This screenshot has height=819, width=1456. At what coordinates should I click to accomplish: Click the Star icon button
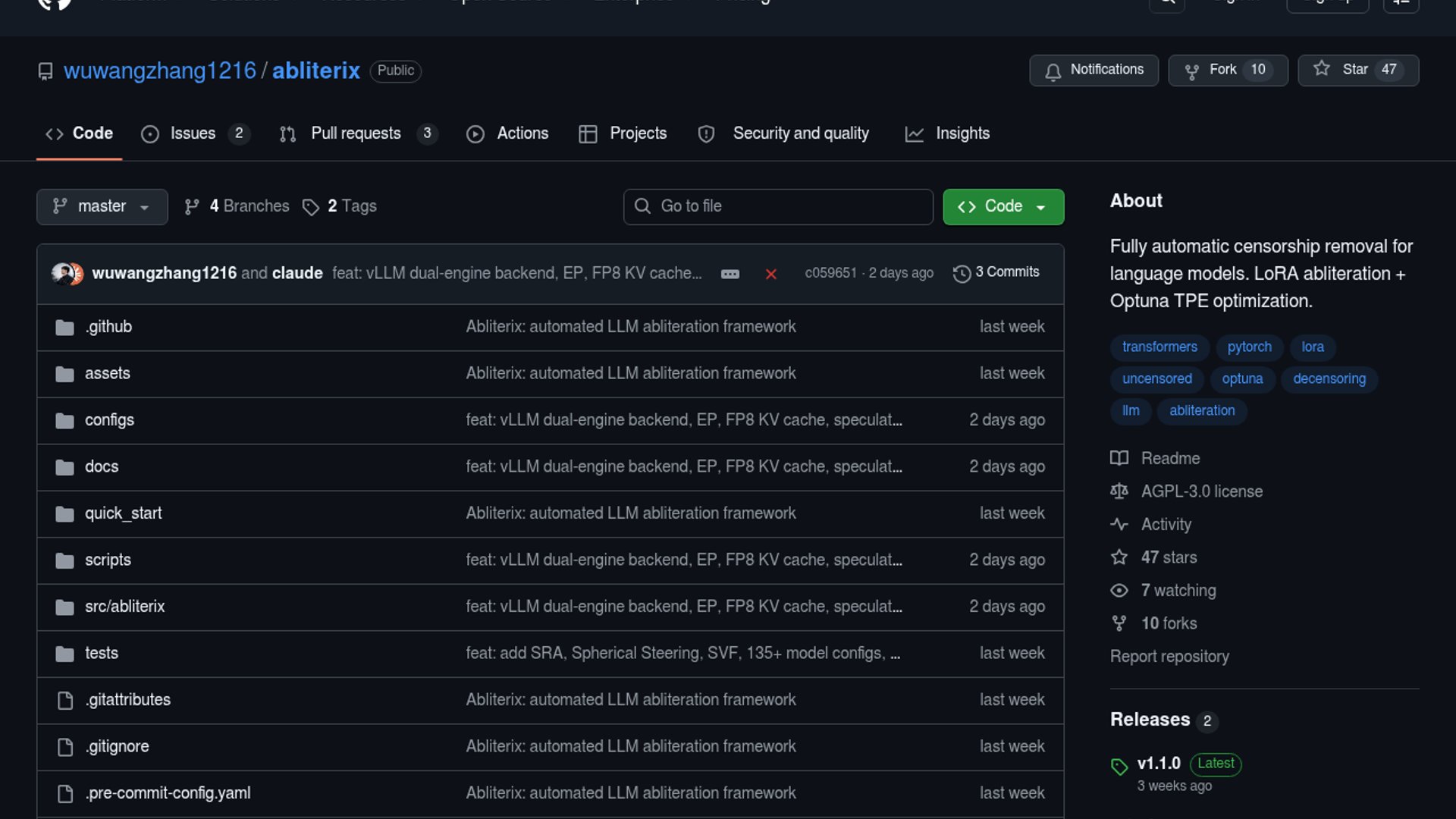[x=1322, y=69]
